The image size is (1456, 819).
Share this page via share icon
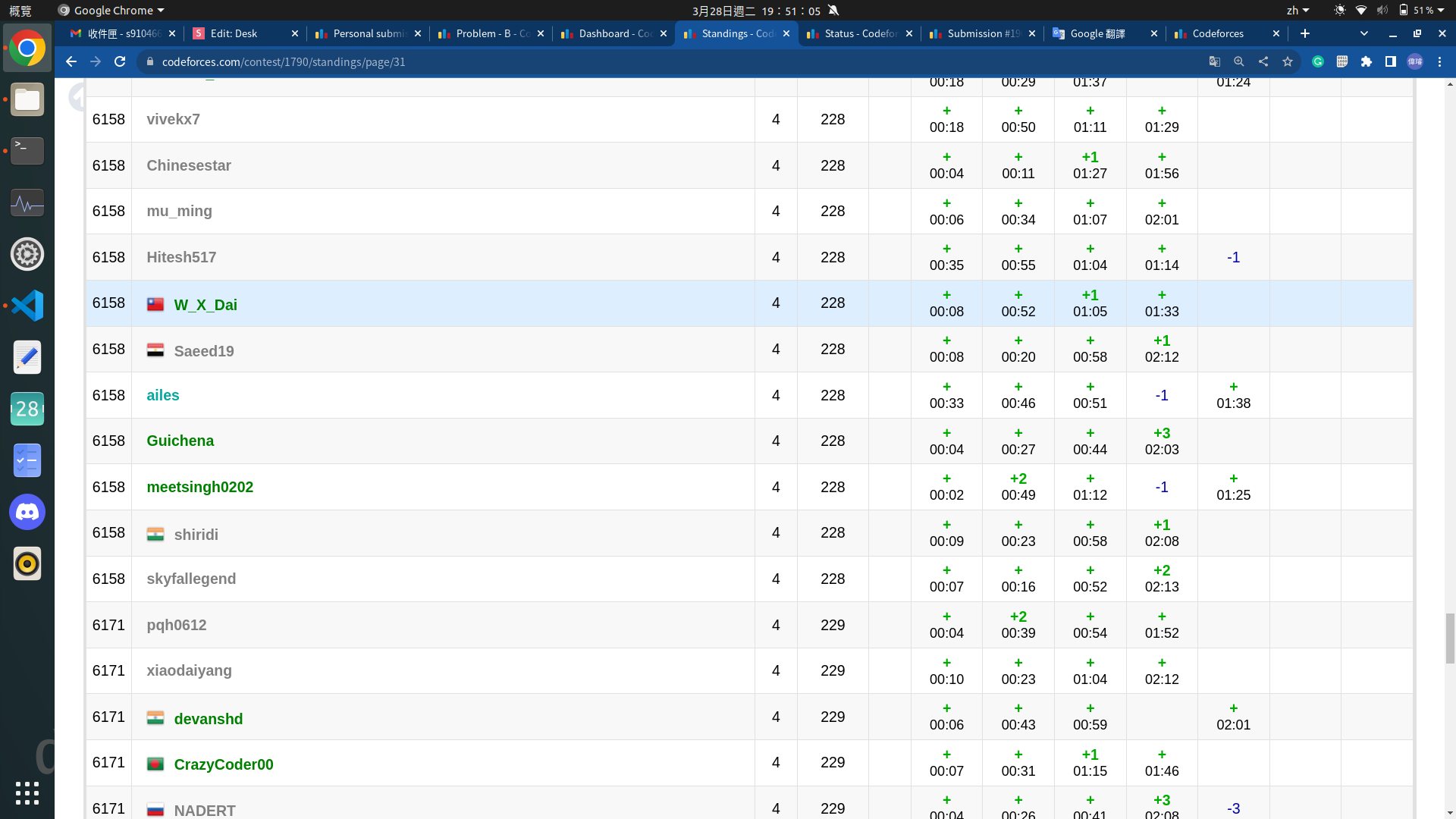(x=1263, y=61)
